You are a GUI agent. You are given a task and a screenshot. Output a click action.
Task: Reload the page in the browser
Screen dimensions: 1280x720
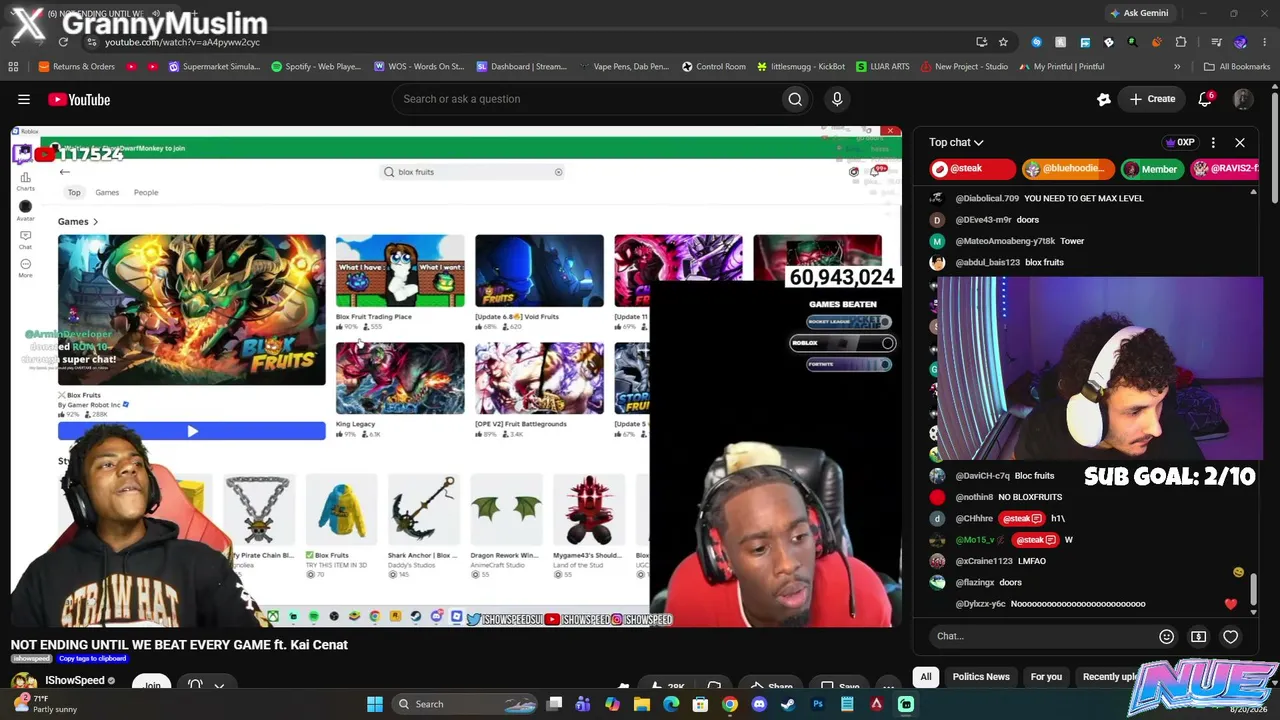coord(63,42)
